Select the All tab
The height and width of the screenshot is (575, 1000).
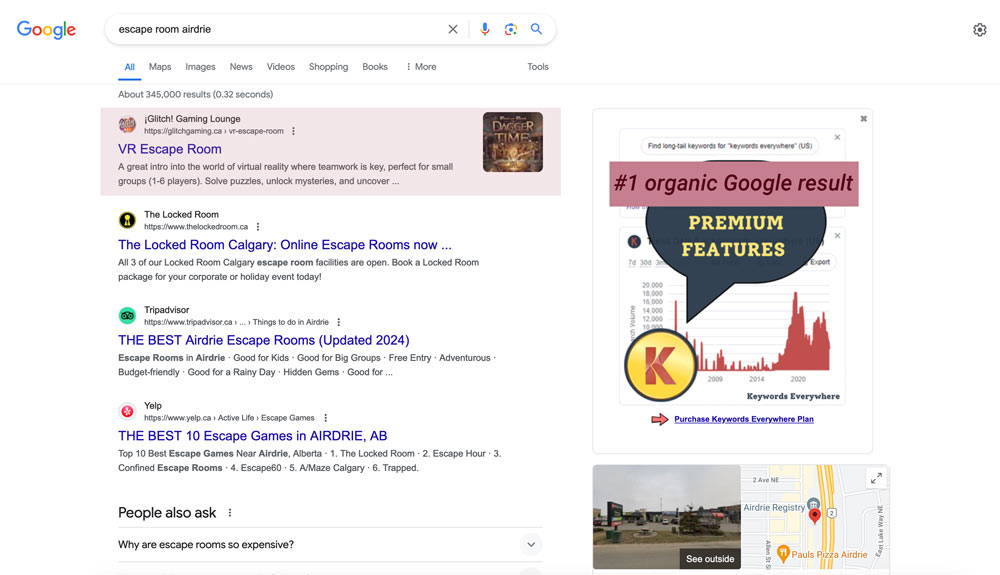click(129, 67)
